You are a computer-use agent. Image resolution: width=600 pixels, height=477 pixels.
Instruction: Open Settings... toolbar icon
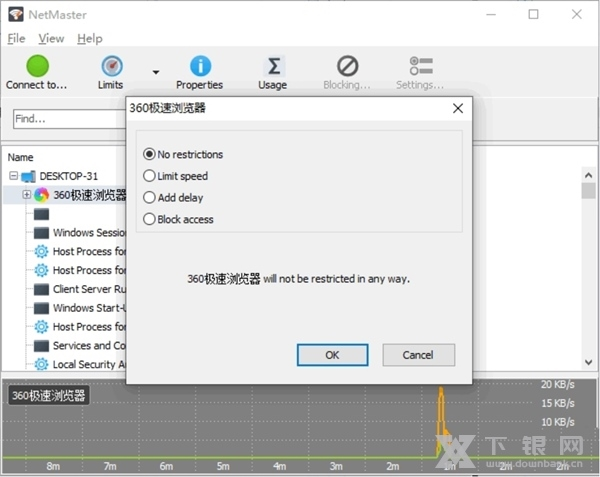tap(421, 66)
